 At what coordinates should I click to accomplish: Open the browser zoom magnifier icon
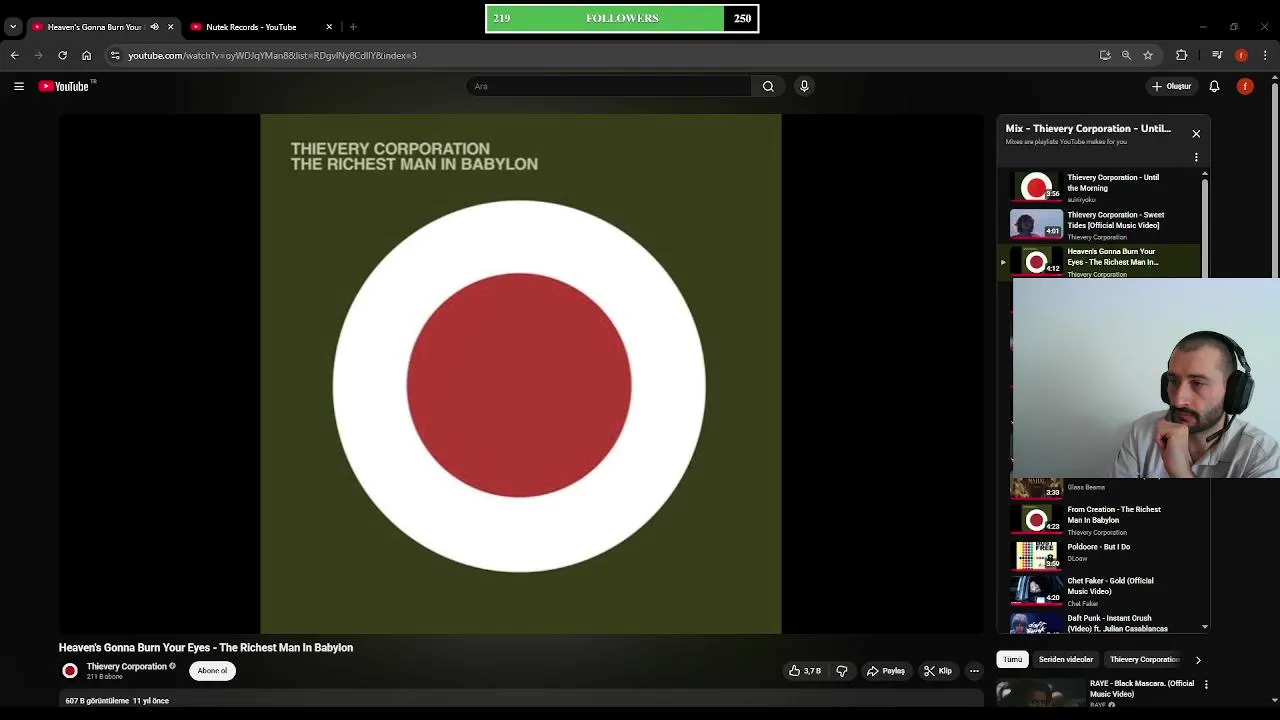(1126, 55)
